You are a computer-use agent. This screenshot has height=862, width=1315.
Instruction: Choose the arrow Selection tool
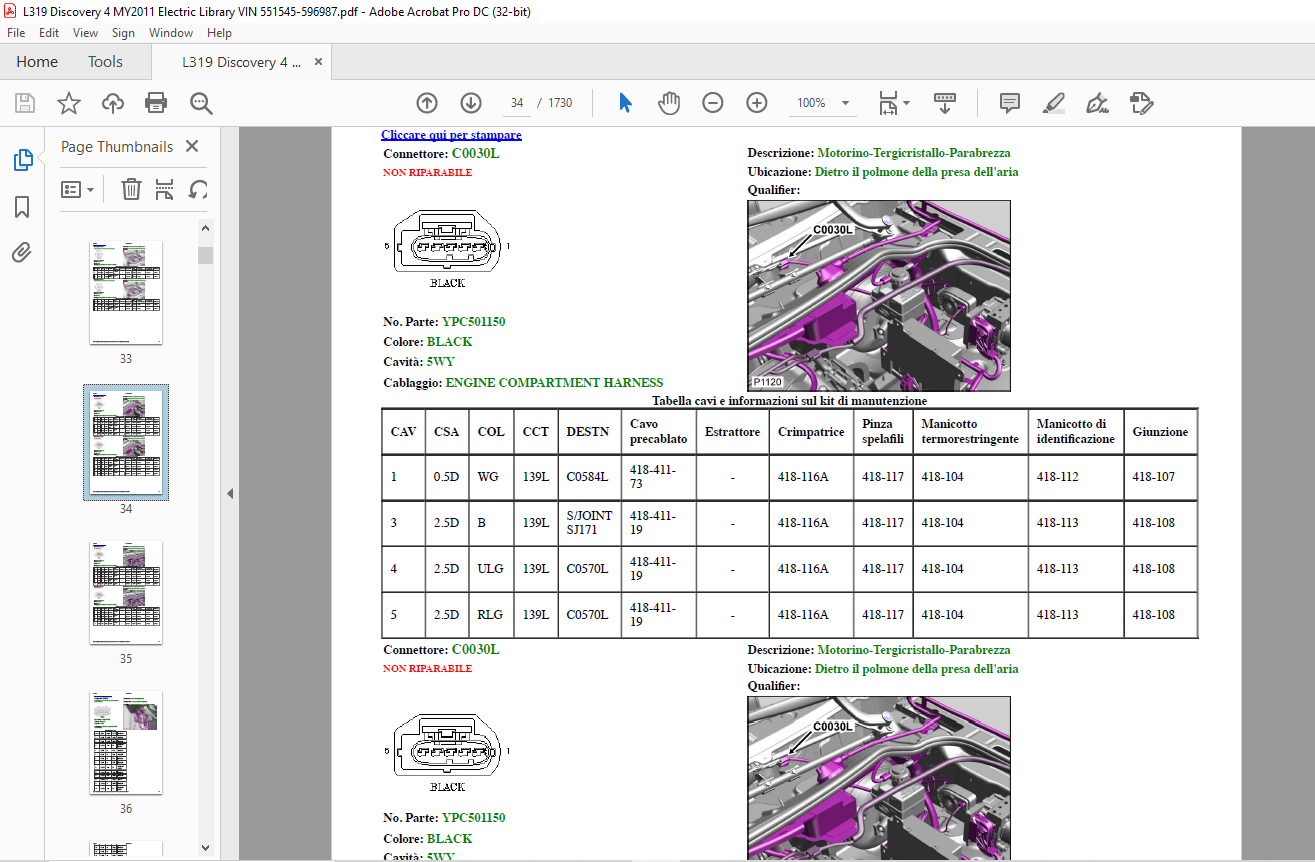[625, 103]
